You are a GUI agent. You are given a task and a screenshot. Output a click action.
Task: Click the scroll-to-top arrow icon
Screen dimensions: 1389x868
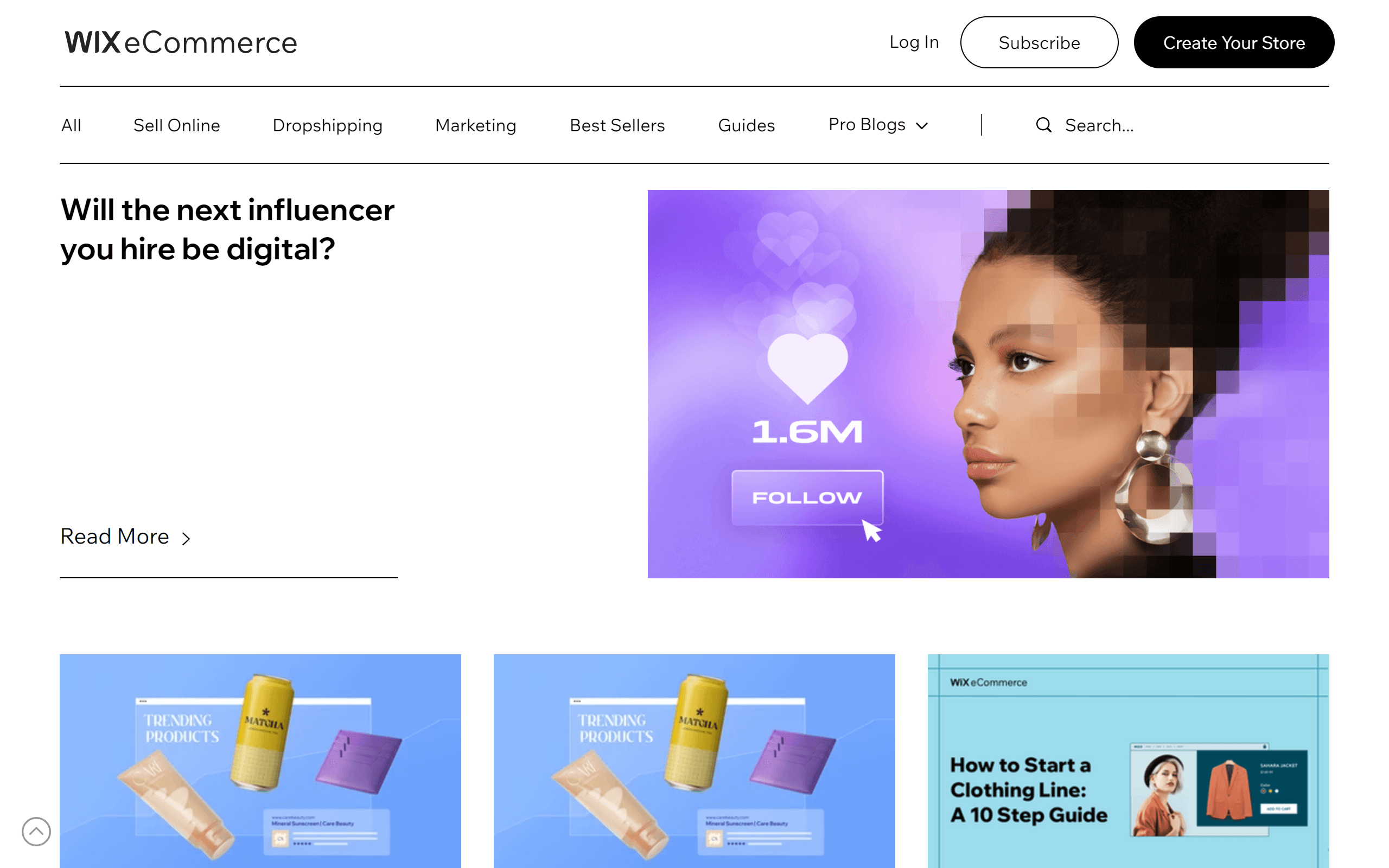(x=36, y=831)
